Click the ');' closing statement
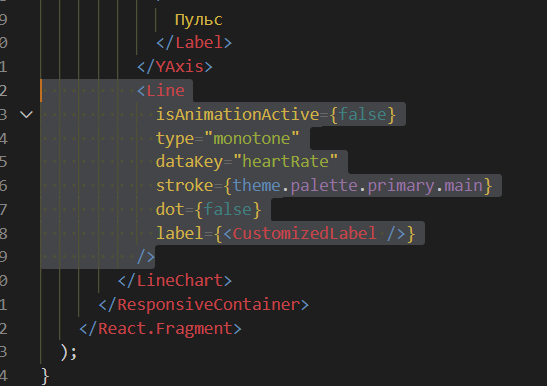 point(69,352)
